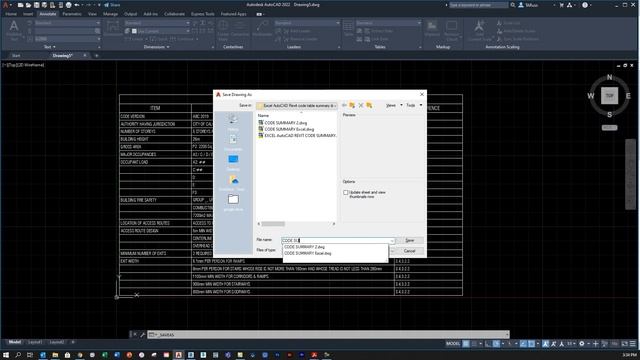Enable Update sheet and view thumbnails checkbox
This screenshot has width=640, height=360.
tap(346, 192)
